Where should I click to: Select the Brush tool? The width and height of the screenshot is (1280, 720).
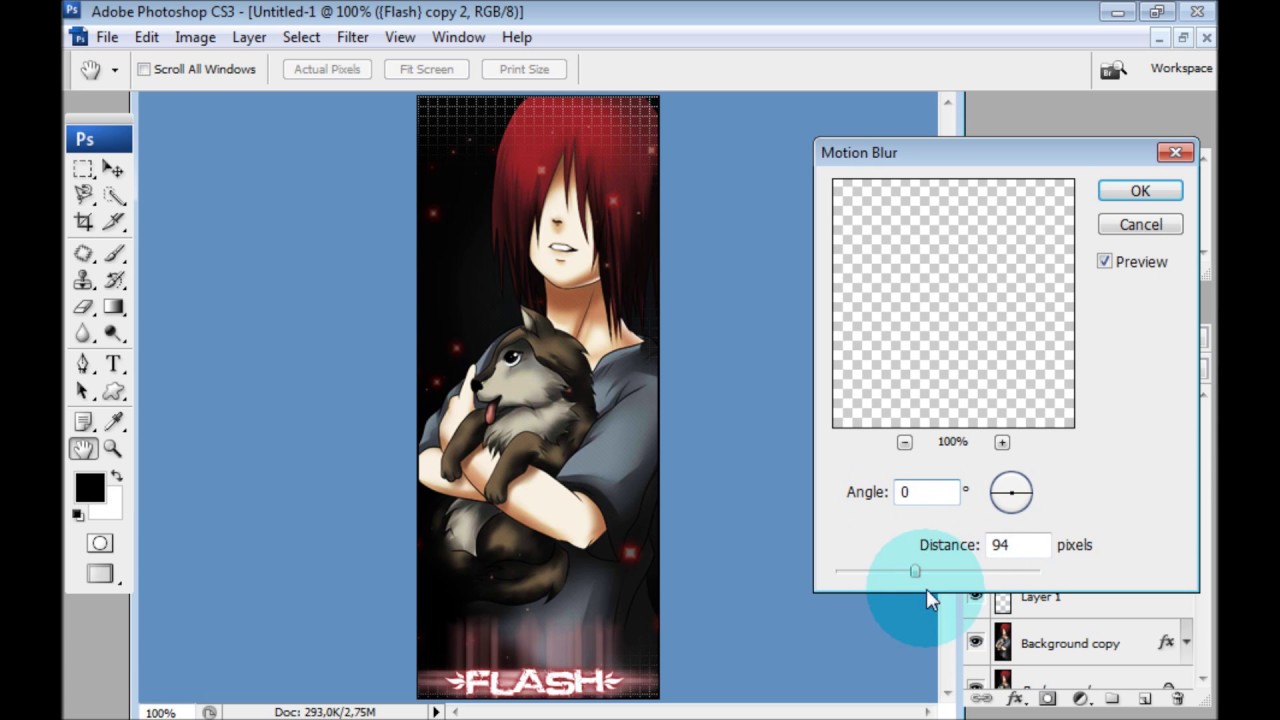tap(113, 254)
